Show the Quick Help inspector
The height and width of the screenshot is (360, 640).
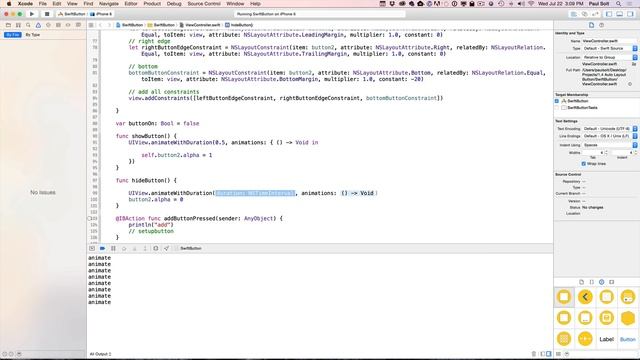click(x=602, y=25)
